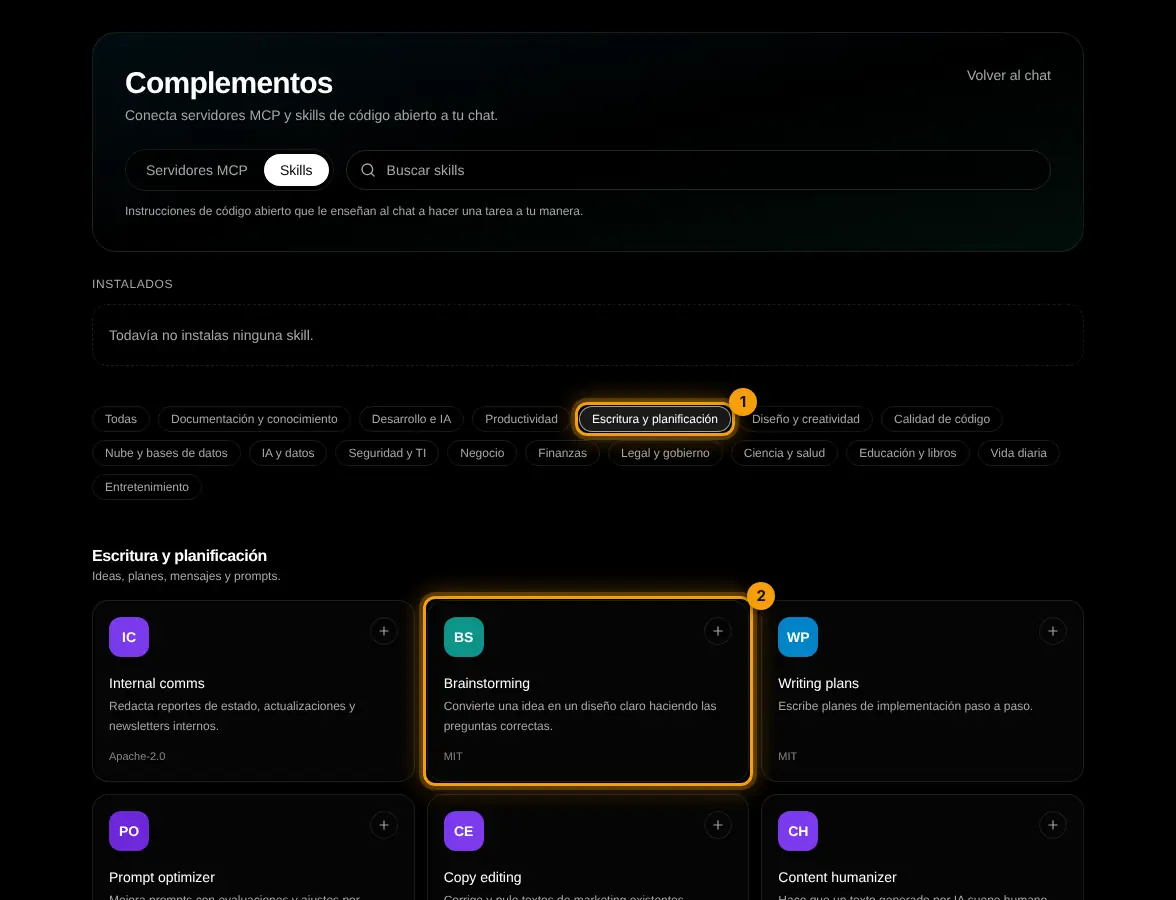Image resolution: width=1176 pixels, height=900 pixels.
Task: Filter by Vida diaria category
Action: point(1018,453)
